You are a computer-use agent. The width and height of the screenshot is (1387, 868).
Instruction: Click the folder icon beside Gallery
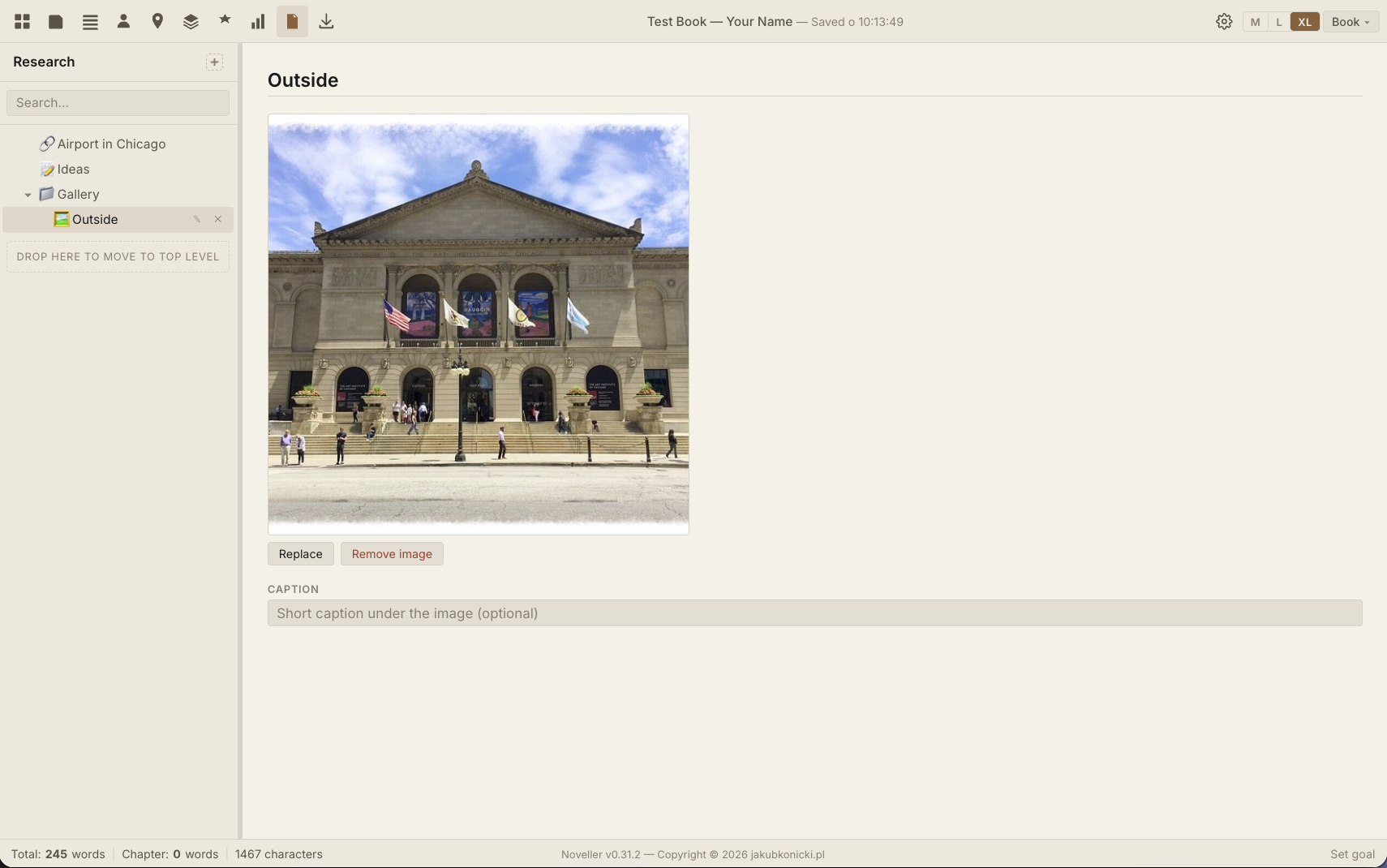(46, 194)
